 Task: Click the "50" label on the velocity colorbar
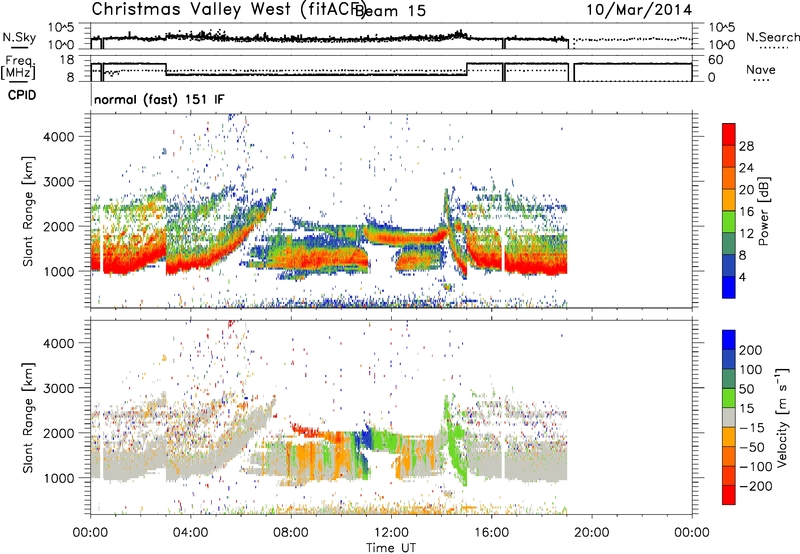[746, 389]
